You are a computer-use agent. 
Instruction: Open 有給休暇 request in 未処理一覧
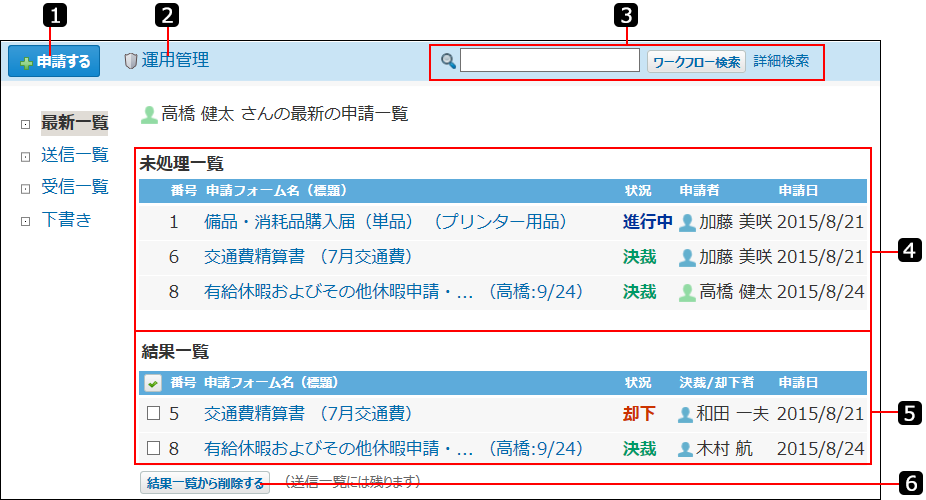[393, 292]
